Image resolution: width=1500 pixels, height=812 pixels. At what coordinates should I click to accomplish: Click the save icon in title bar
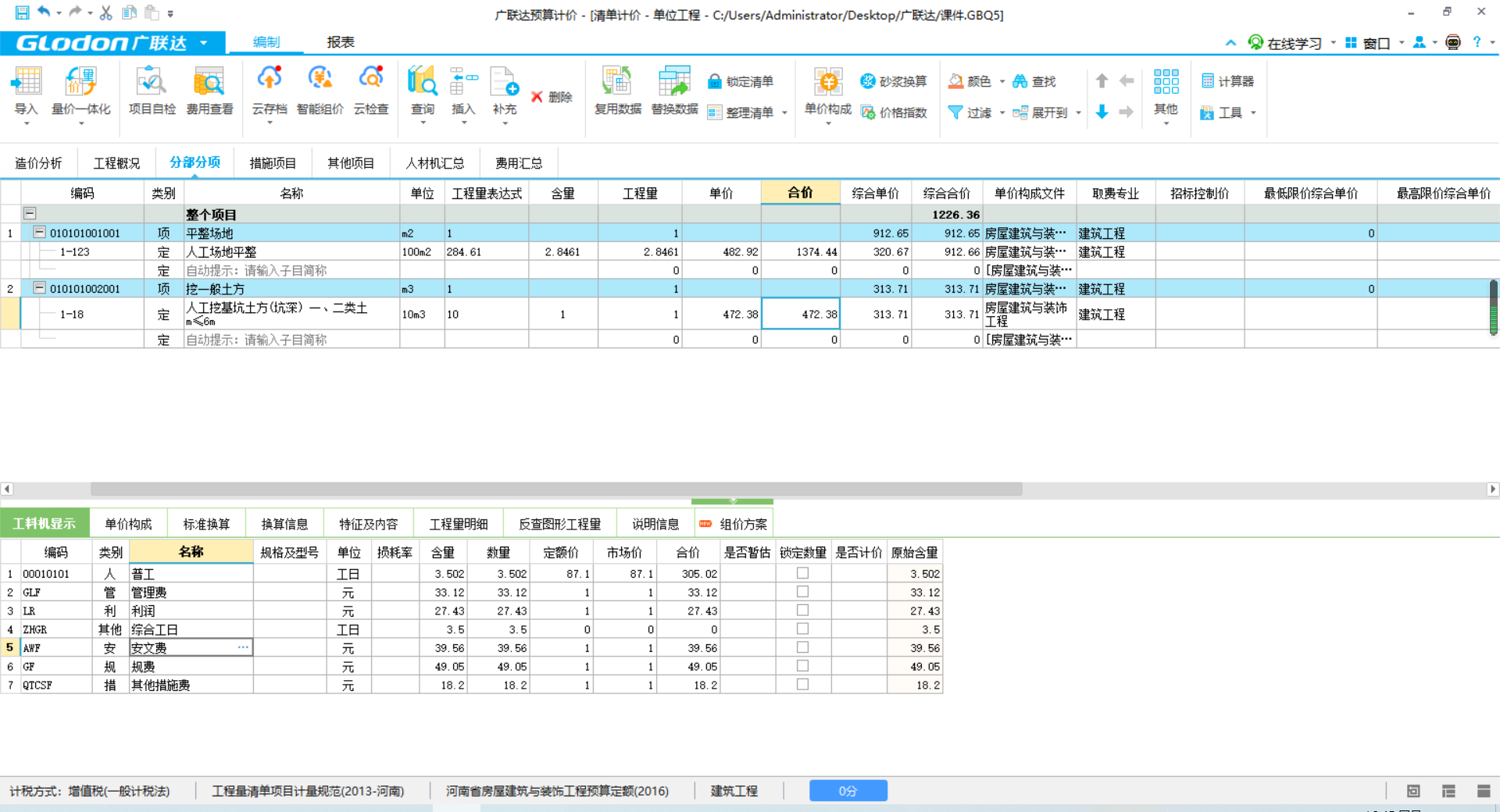[22, 12]
